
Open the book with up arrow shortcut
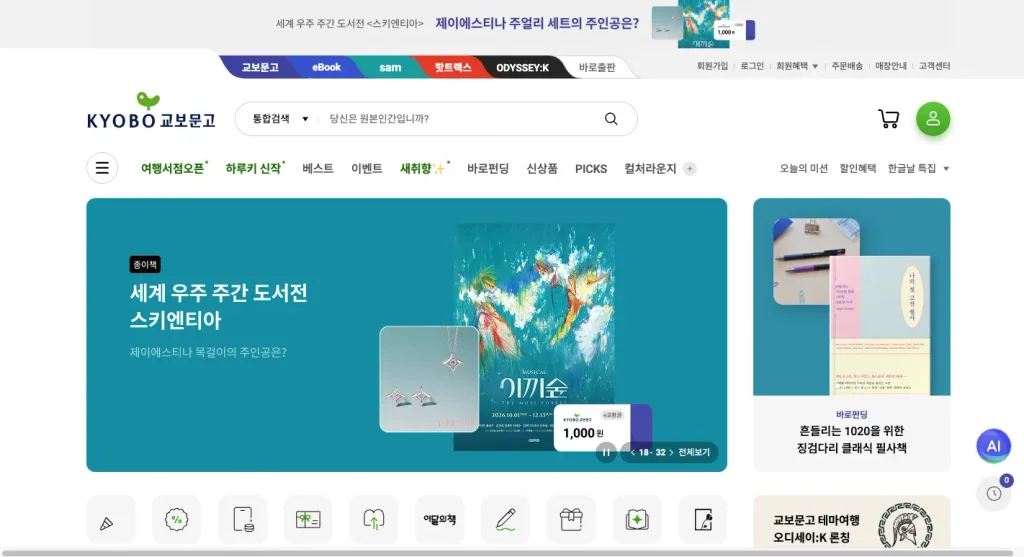click(x=374, y=520)
